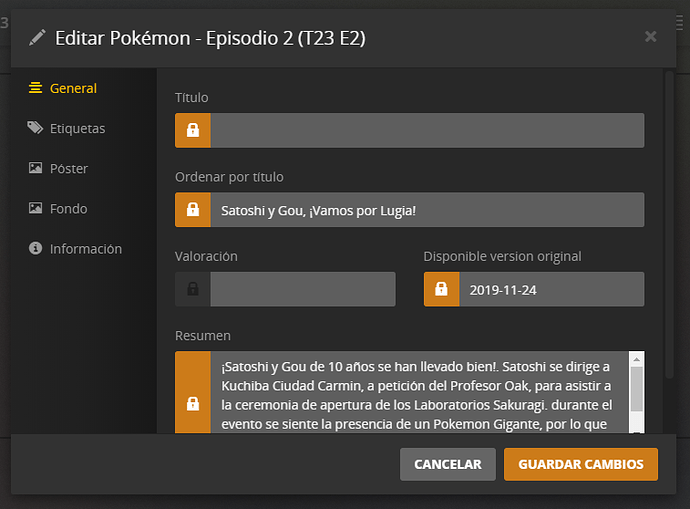
Task: Click the Etiquetas tag icon
Action: point(35,128)
